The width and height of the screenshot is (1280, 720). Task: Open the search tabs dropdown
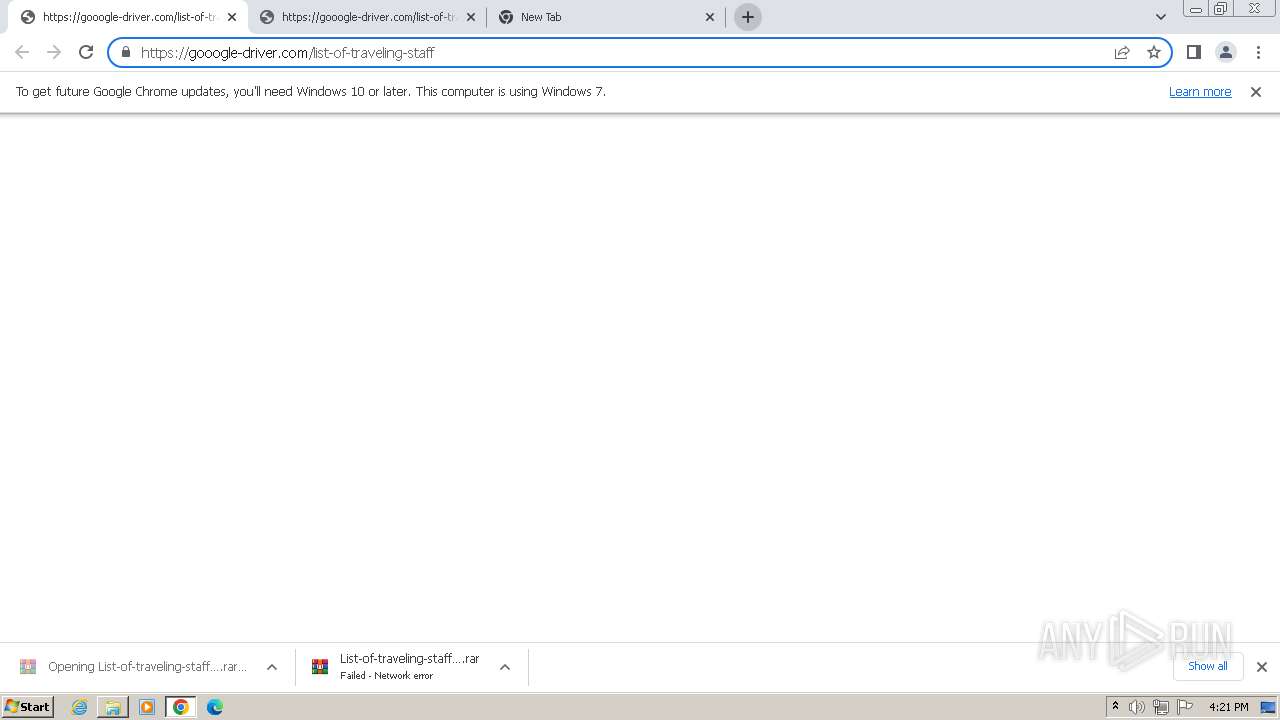click(1161, 17)
